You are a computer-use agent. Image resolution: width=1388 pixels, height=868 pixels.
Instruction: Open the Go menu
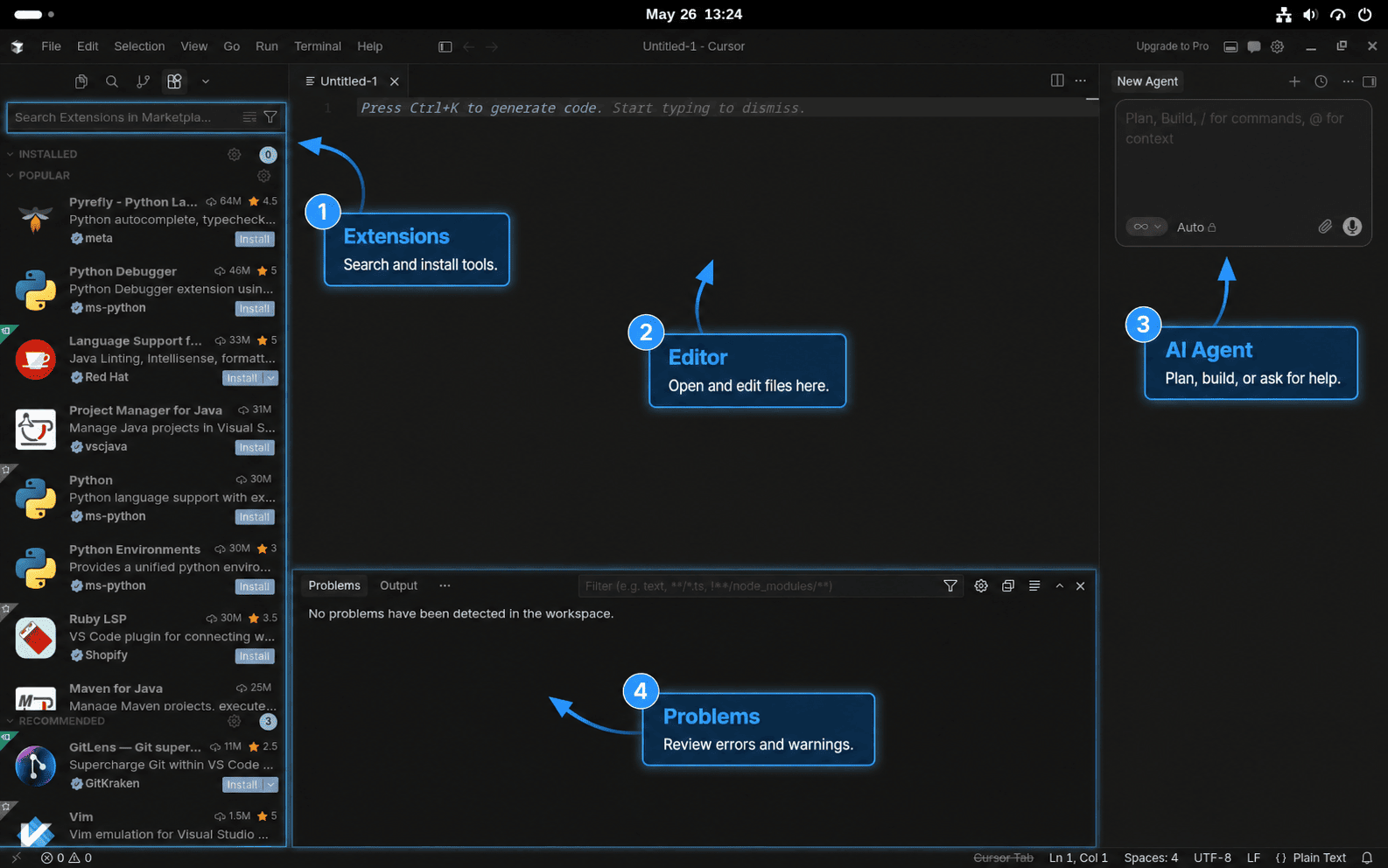232,46
